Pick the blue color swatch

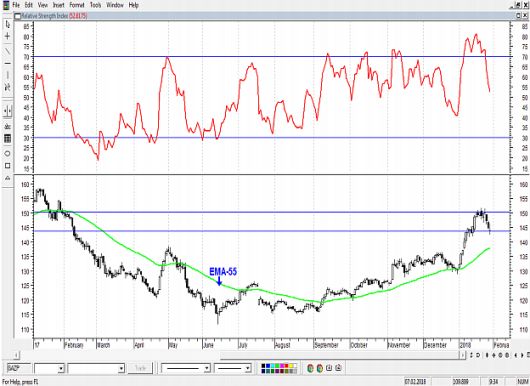click(268, 366)
